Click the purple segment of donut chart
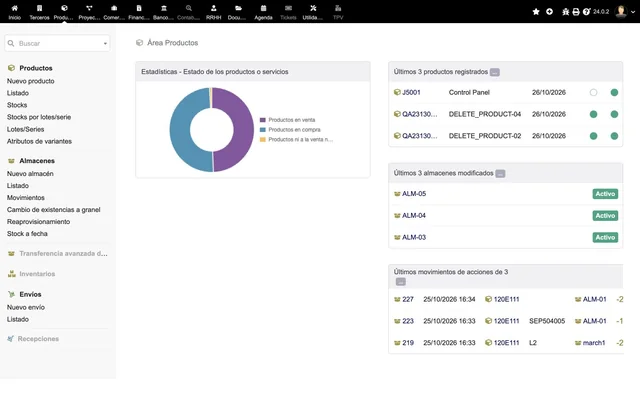Image resolution: width=640 pixels, height=400 pixels. pos(243,130)
